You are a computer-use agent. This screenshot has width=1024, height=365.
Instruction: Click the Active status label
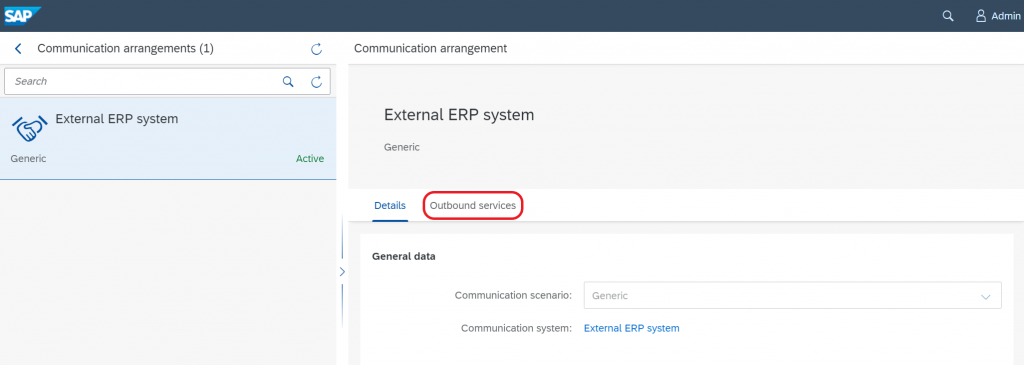[x=310, y=159]
